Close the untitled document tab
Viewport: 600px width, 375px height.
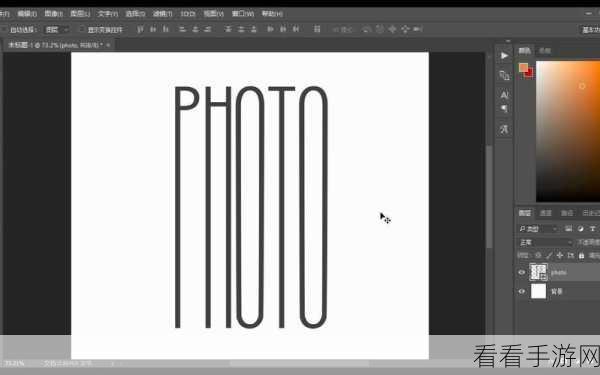[x=108, y=45]
